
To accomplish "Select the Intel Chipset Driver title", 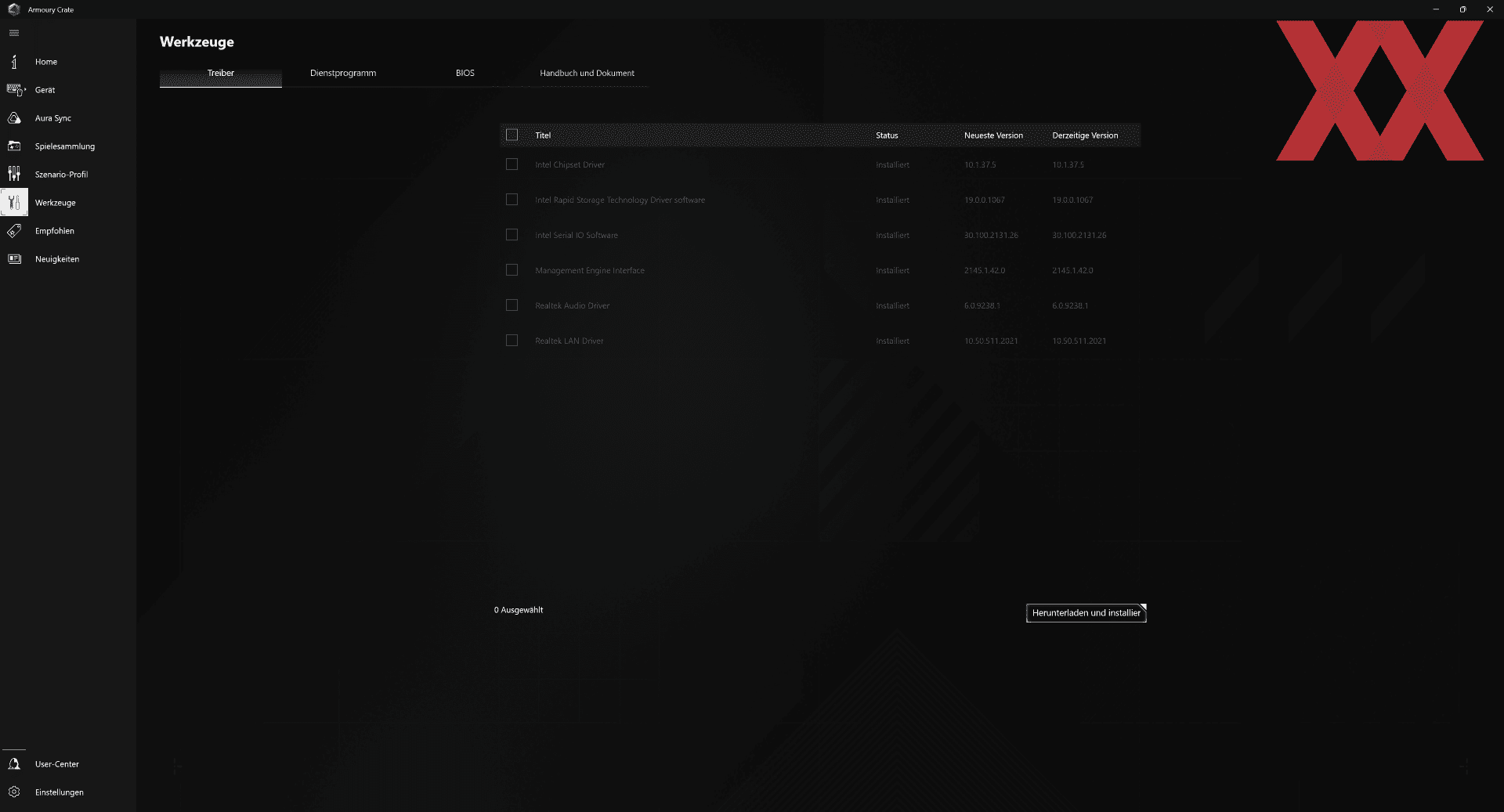I will coord(570,165).
